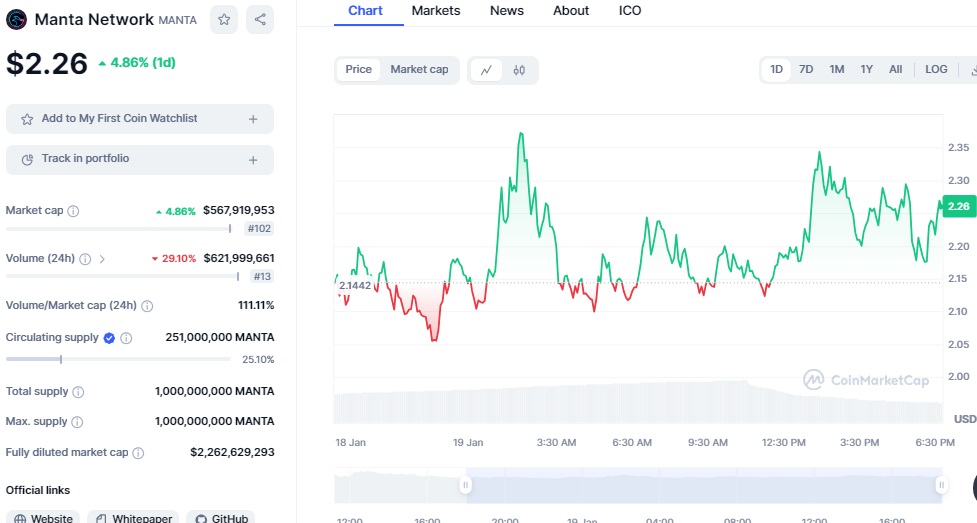Expand Volume (24h) chevron arrow
Viewport: 977px width, 523px height.
[102, 259]
